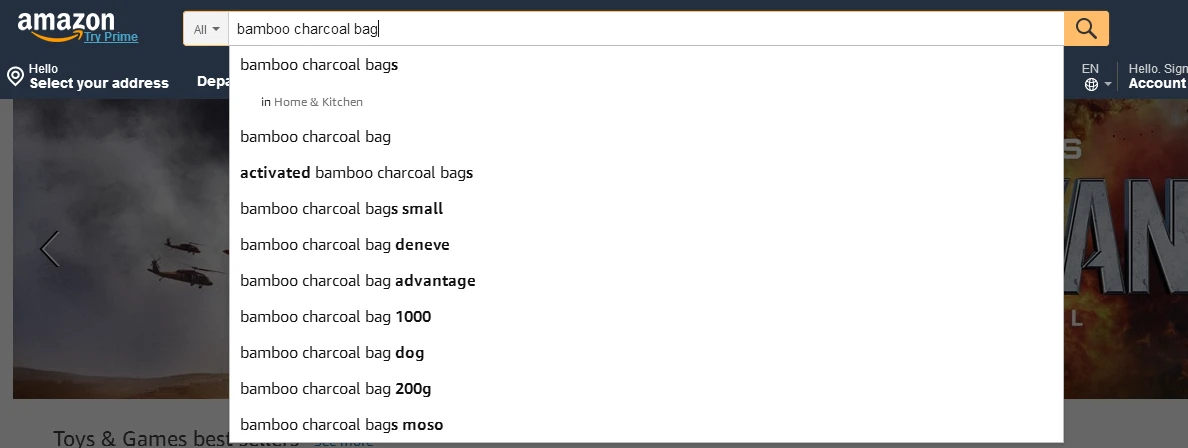
Task: Click the location pin address icon
Action: click(15, 76)
